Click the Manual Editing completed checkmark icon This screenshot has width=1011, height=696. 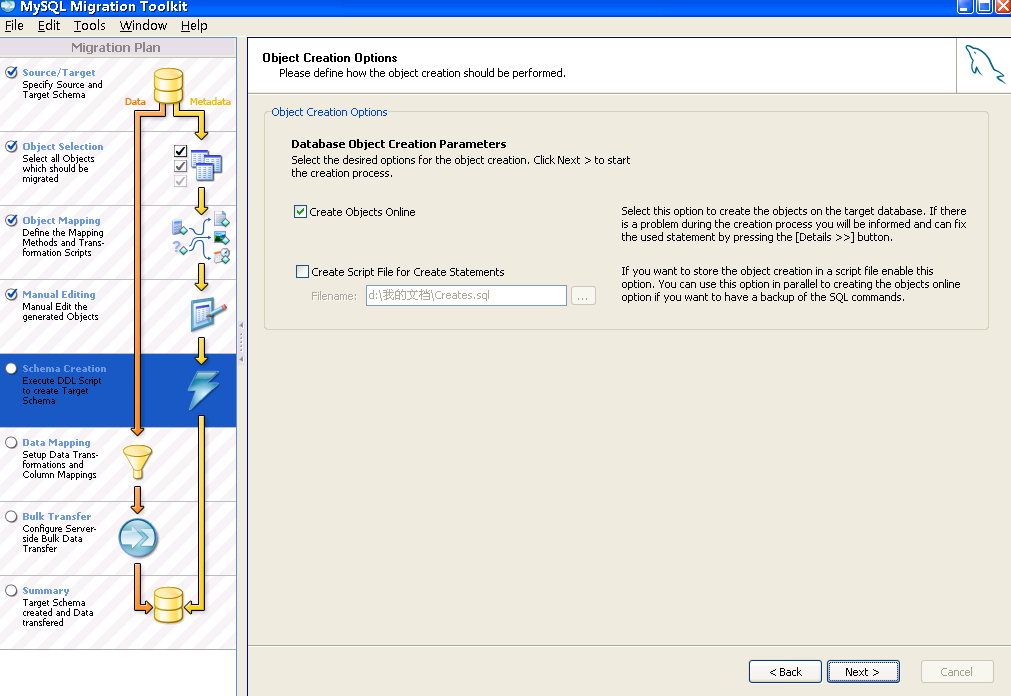(11, 294)
